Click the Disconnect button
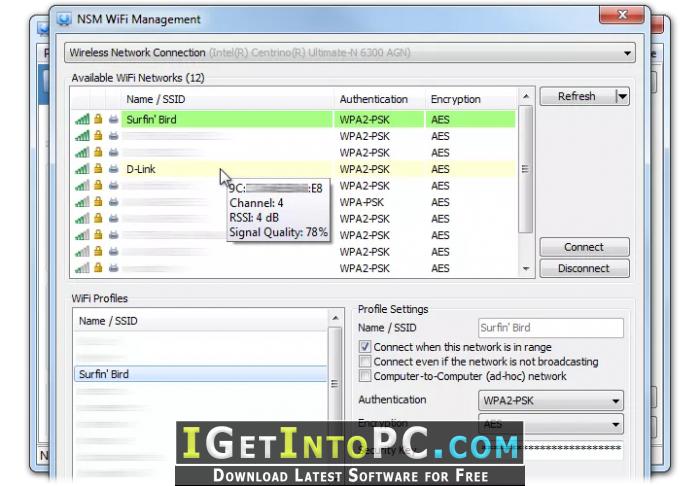Image resolution: width=700 pixels, height=486 pixels. (584, 268)
